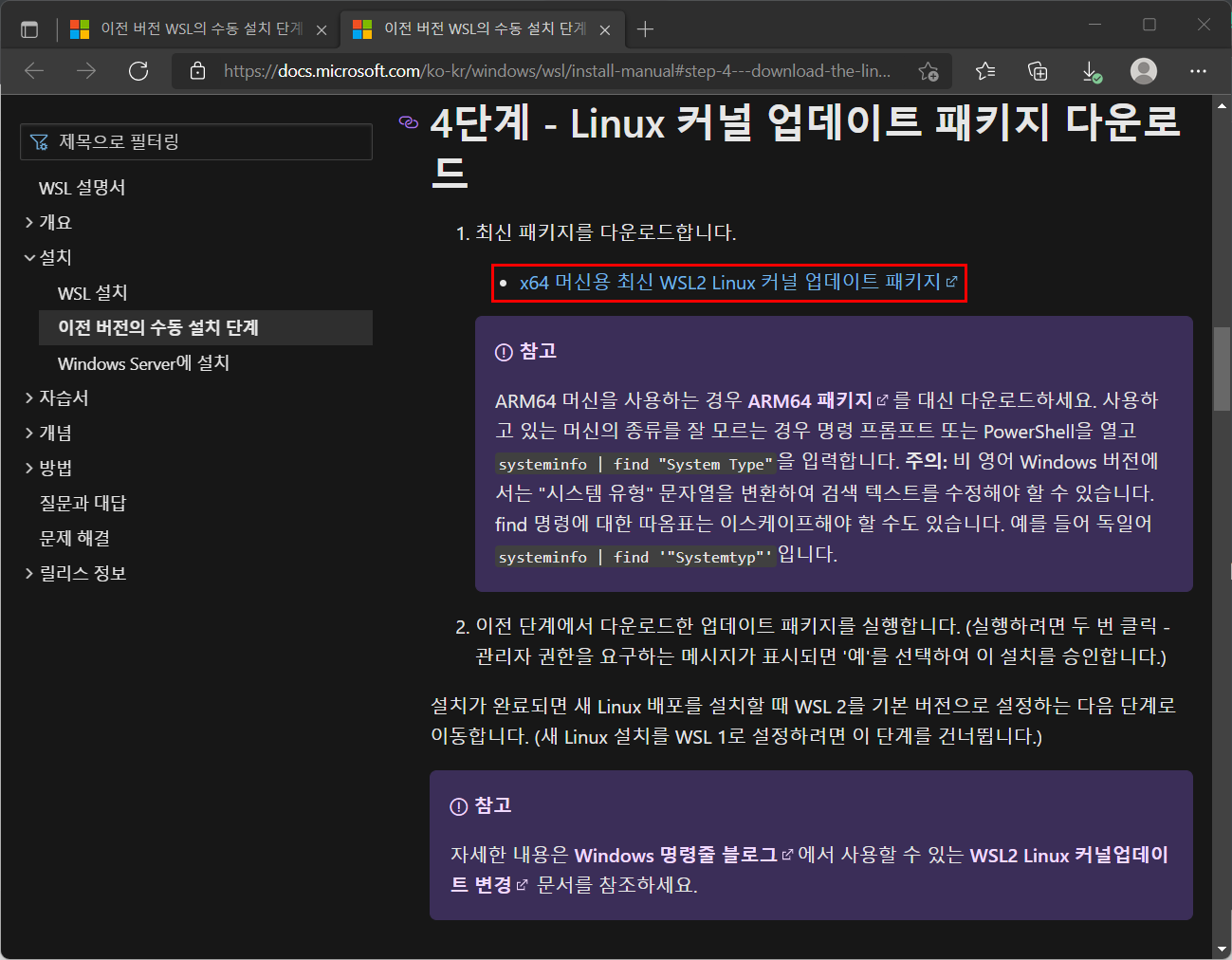This screenshot has width=1232, height=960.
Task: Select the second WSL documentation tab
Action: click(x=482, y=29)
